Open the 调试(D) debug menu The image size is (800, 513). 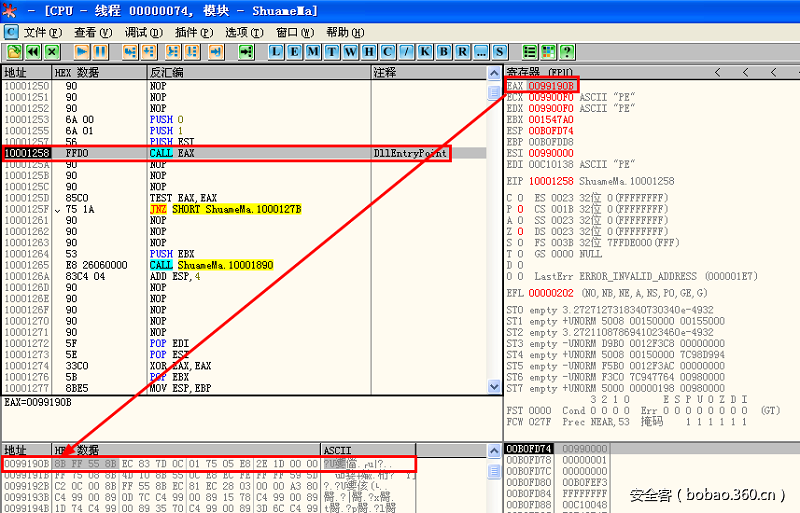click(143, 32)
